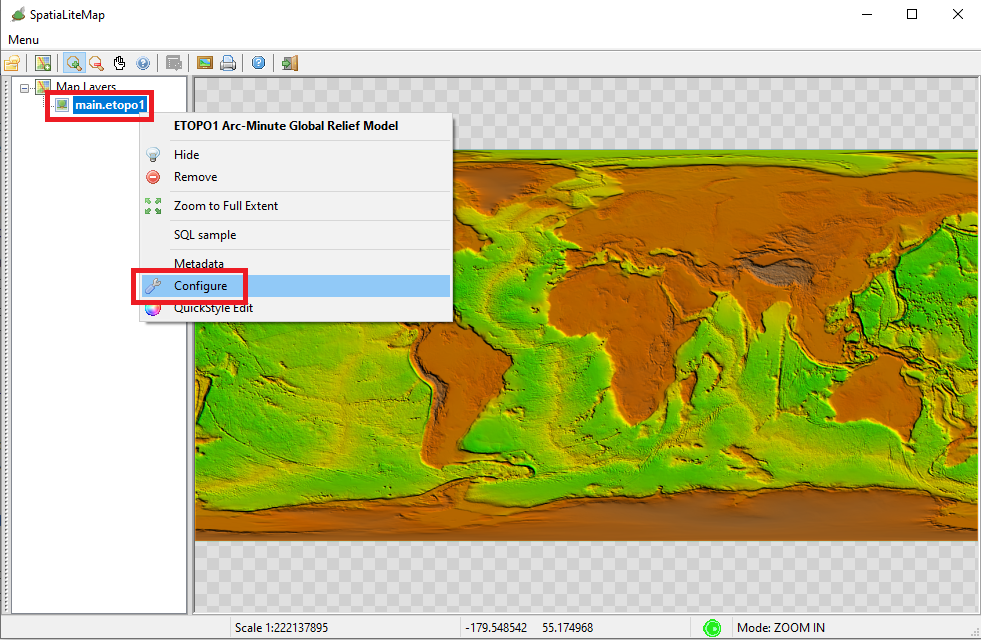Viewport: 981px width, 640px height.
Task: Close the SpatiaLiteMap window
Action: click(x=958, y=14)
